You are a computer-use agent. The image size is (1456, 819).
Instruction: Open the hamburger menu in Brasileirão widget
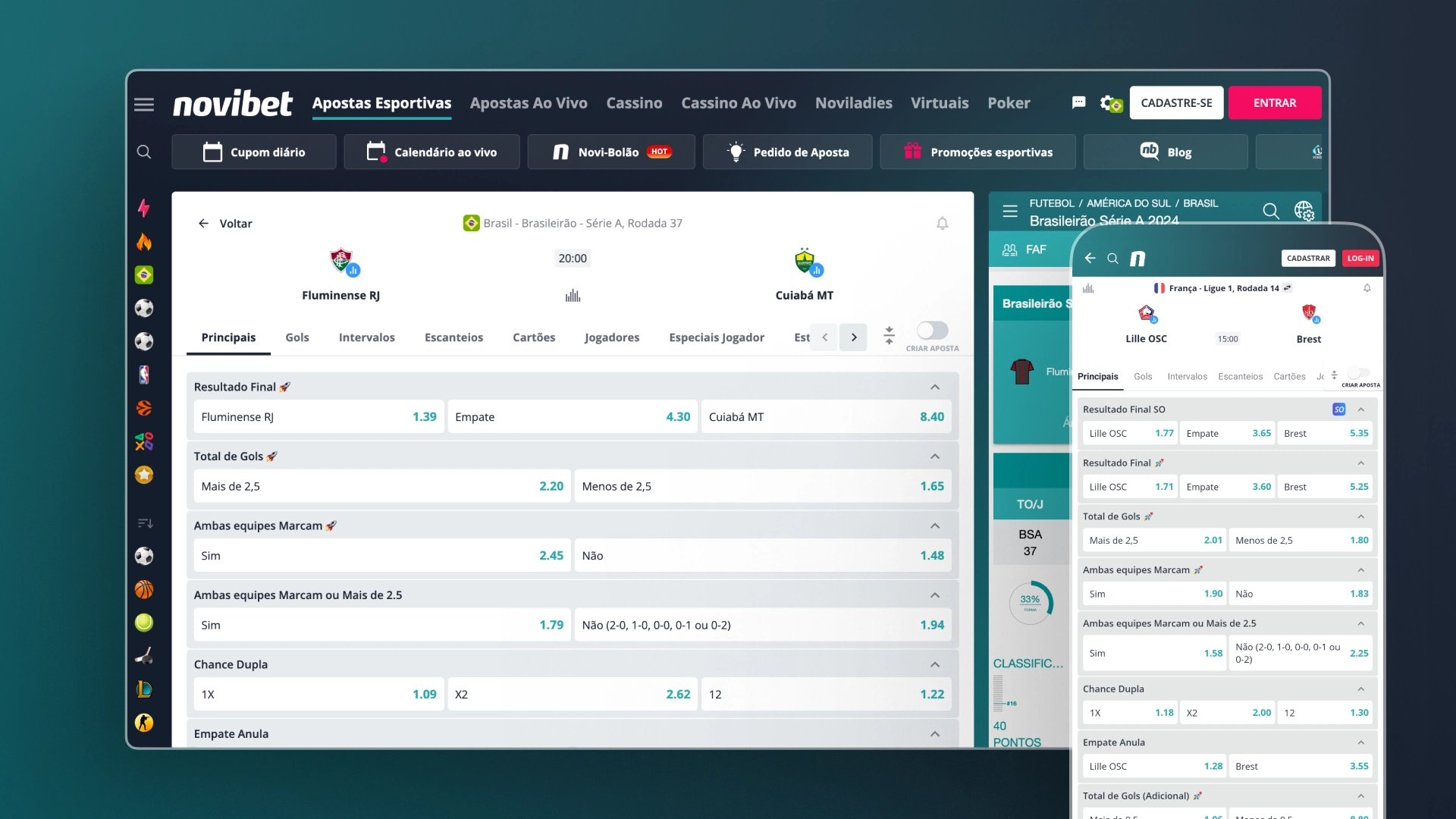coord(1010,211)
